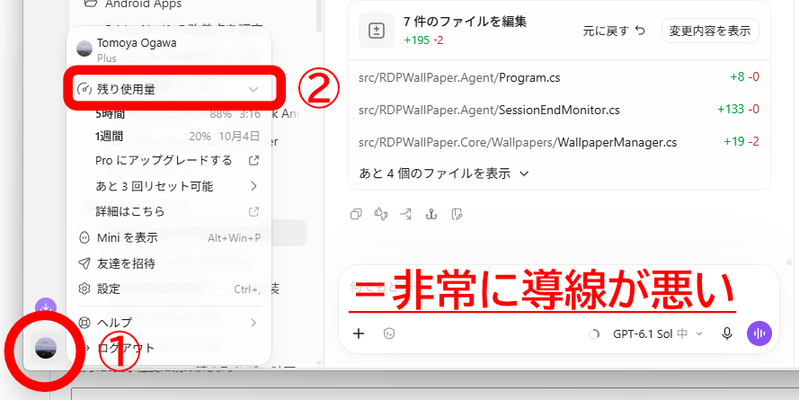
Task: Open SessionEndMonitor.cs file row
Action: [559, 110]
